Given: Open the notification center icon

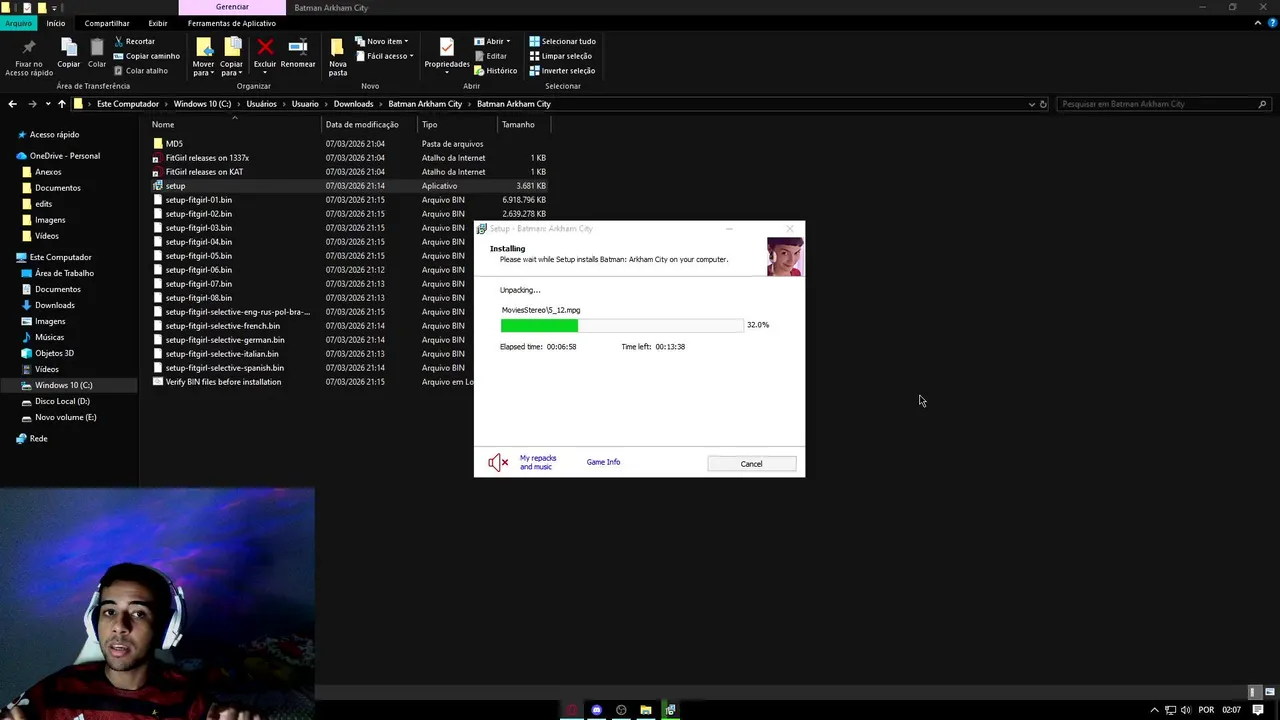Looking at the screenshot, I should tap(1258, 710).
